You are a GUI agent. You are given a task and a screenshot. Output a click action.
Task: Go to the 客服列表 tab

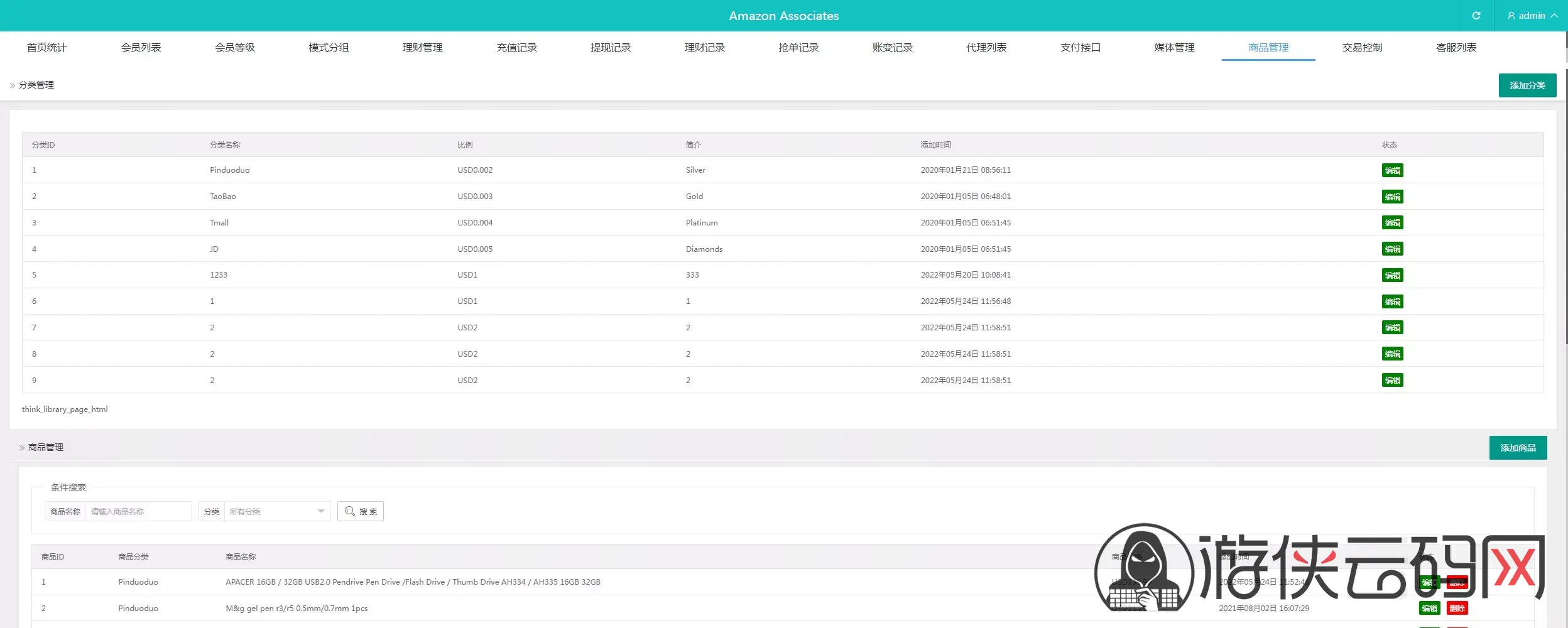(1456, 47)
